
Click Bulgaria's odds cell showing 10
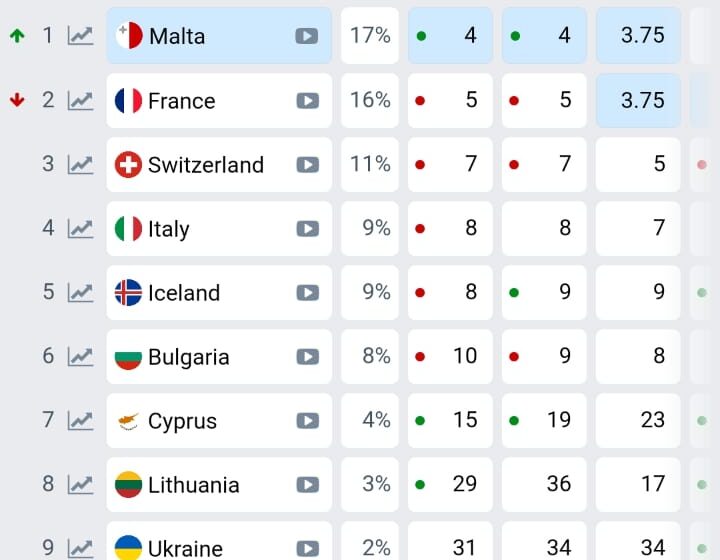click(450, 356)
